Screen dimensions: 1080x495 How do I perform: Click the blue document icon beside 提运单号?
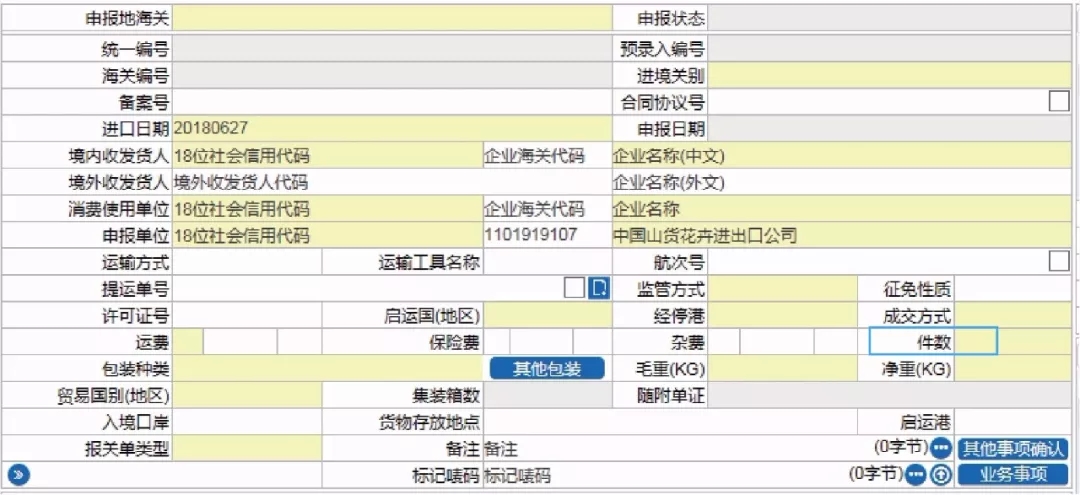(x=599, y=288)
